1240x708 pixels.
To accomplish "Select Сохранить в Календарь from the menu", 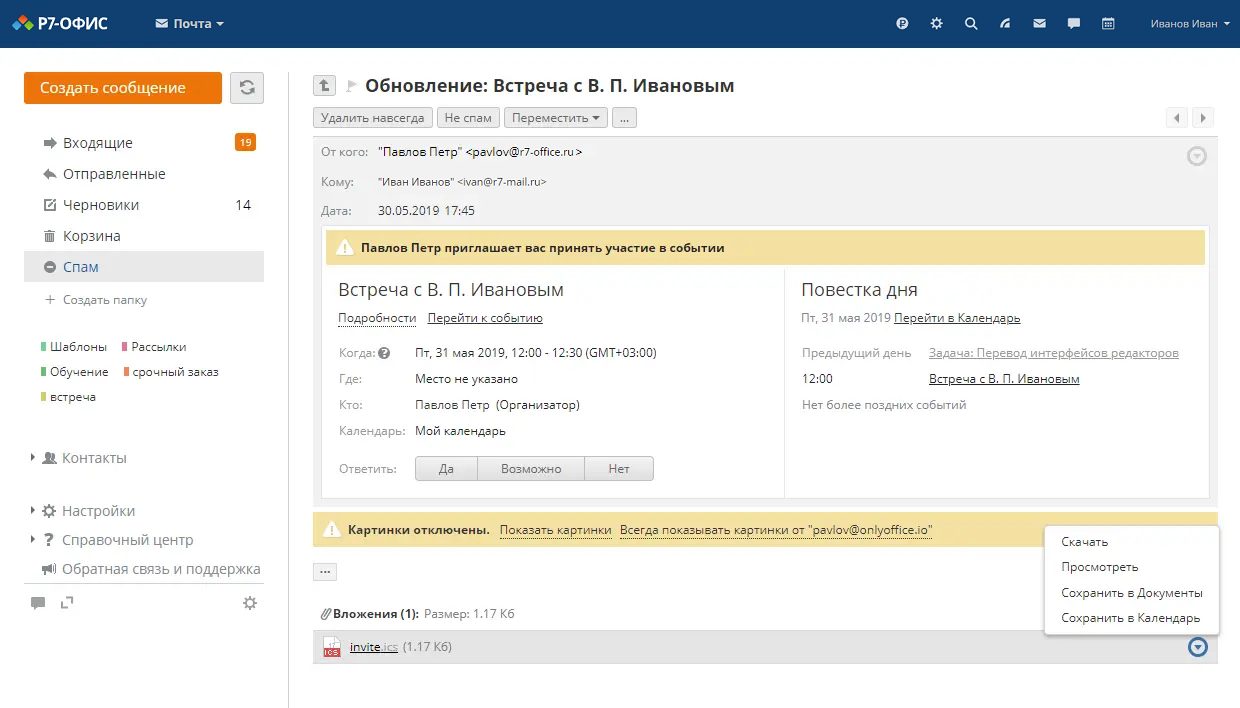I will pyautogui.click(x=1130, y=618).
